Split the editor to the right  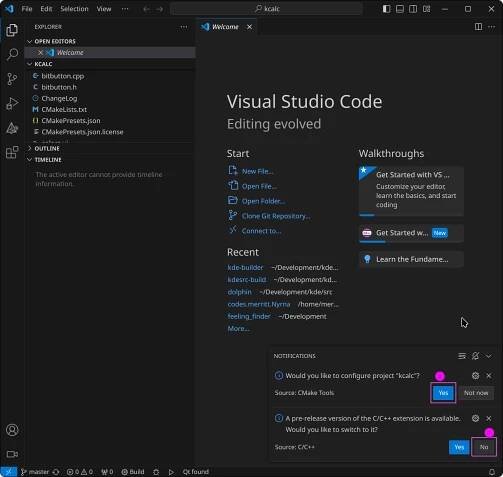tap(478, 27)
